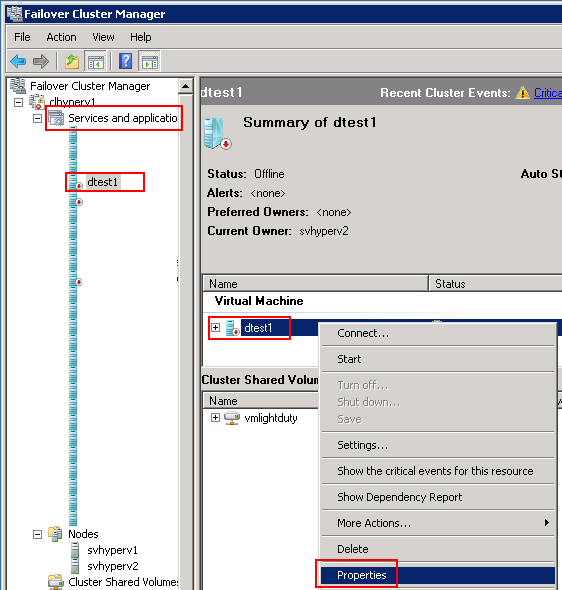562x590 pixels.
Task: Open the Action menu
Action: 61,37
